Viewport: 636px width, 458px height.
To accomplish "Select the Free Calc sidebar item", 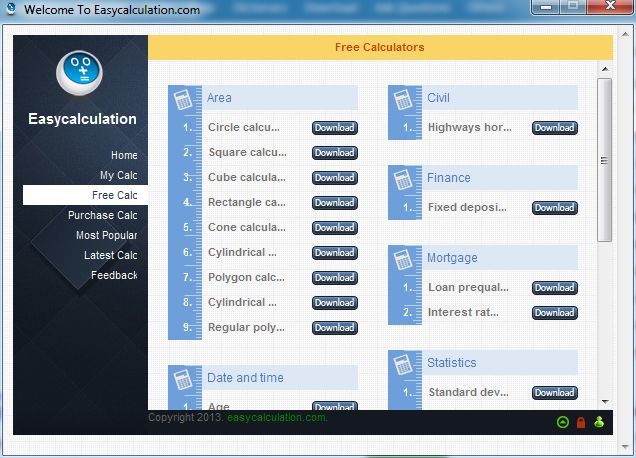I will [85, 195].
